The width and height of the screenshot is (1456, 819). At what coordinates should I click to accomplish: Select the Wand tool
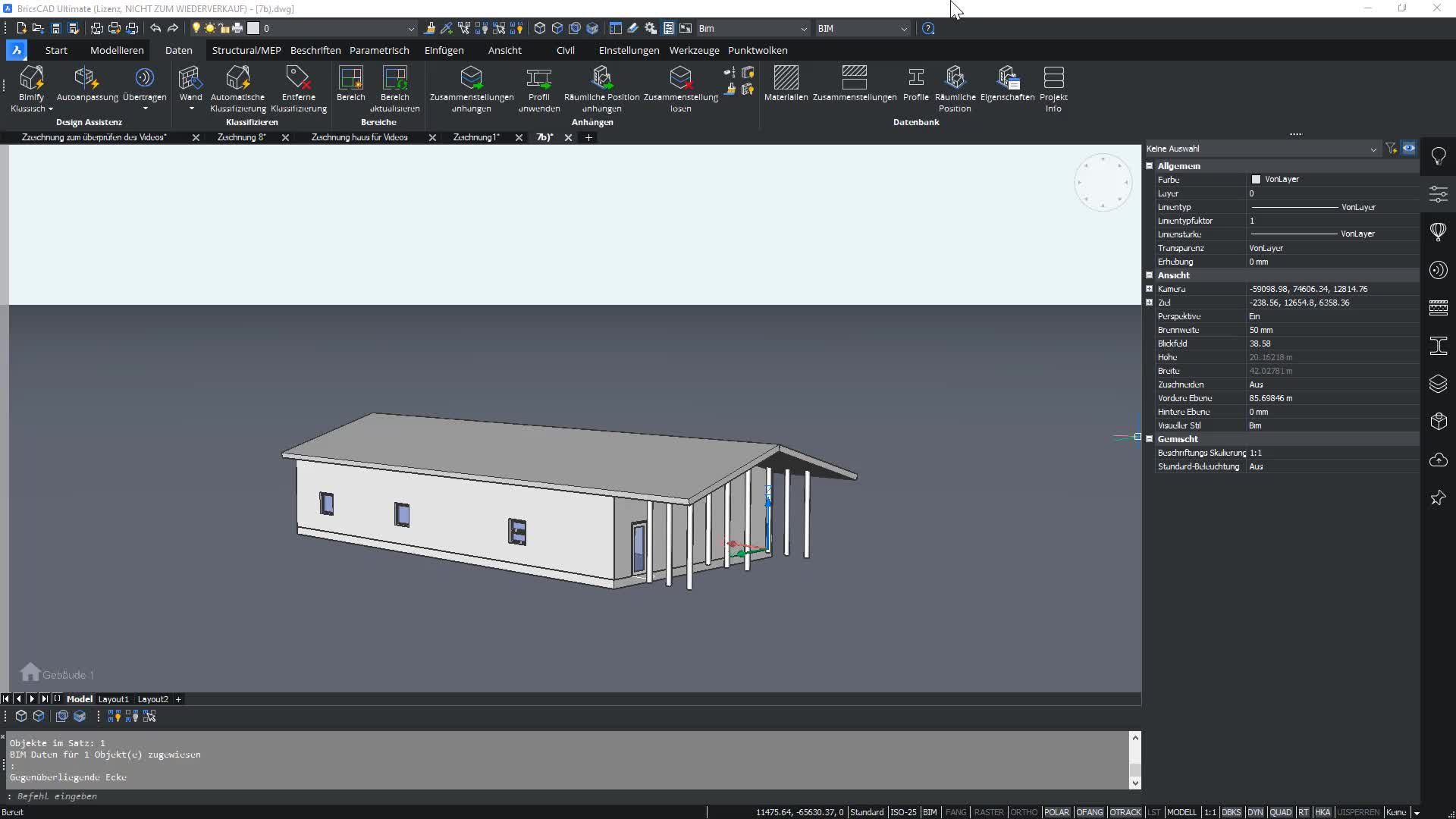pos(190,83)
